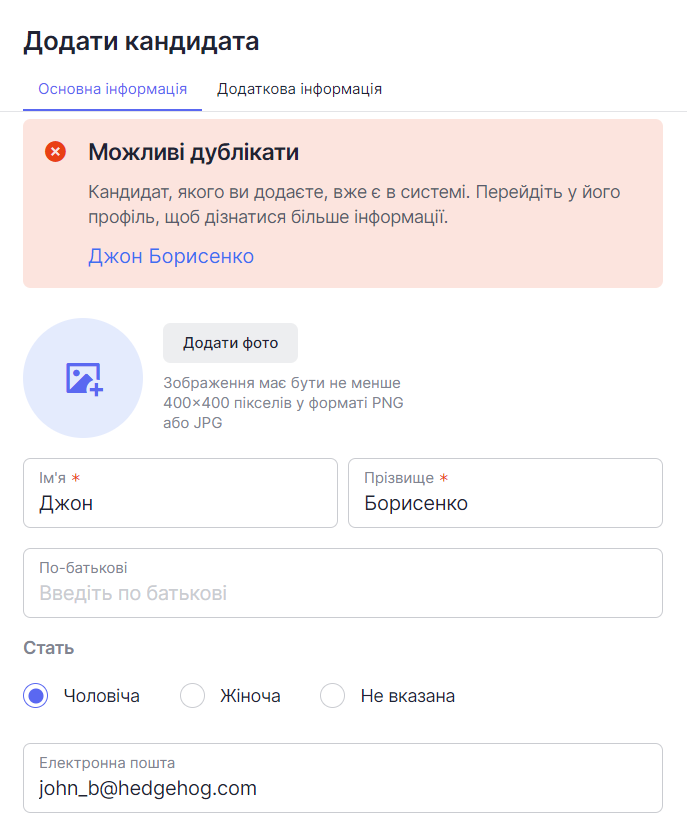This screenshot has width=687, height=817.
Task: Focus the Ім'я field containing Джон
Action: [x=180, y=493]
